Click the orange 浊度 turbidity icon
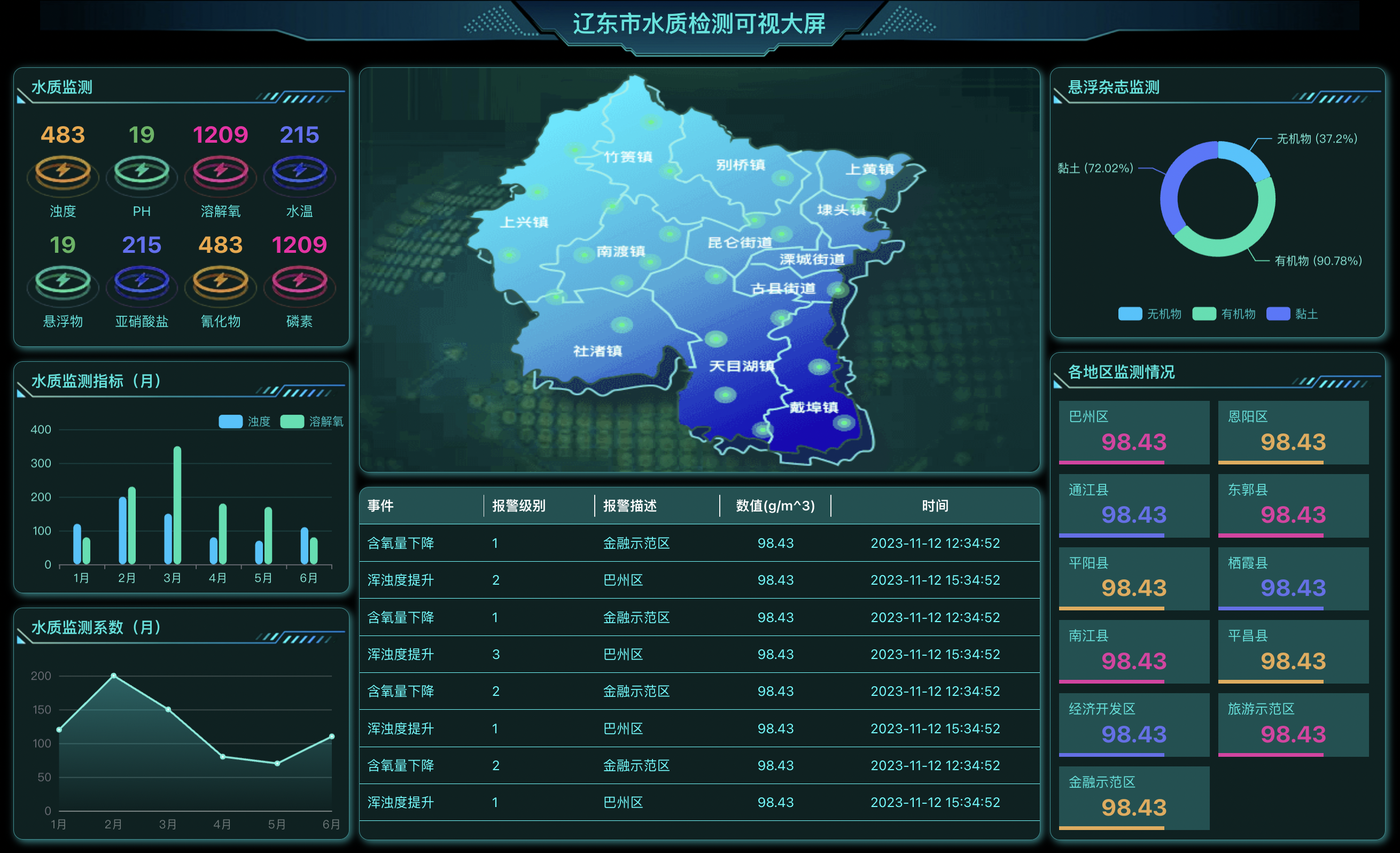 [63, 171]
